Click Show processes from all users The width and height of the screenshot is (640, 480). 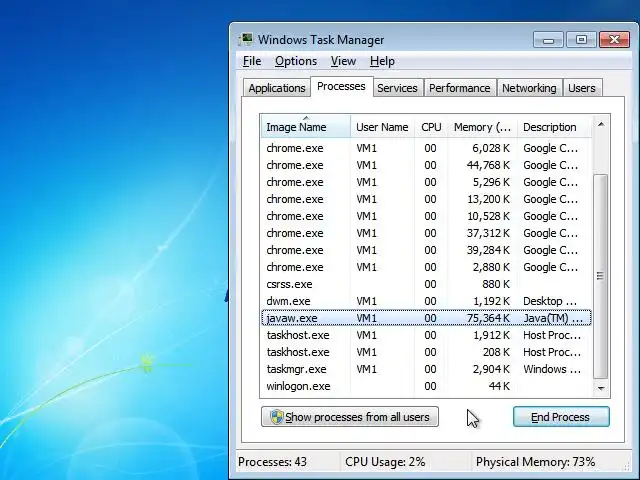[x=350, y=417]
